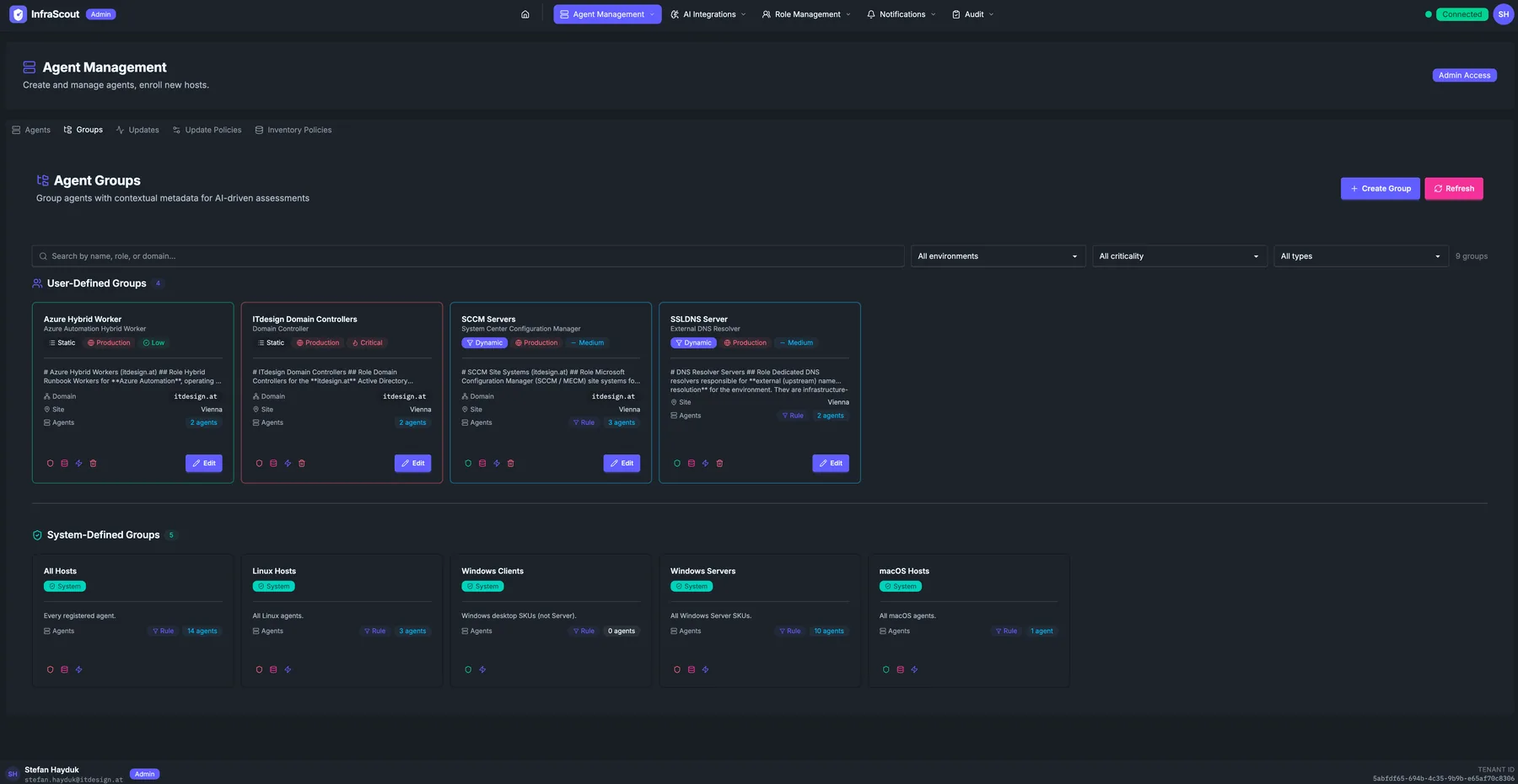Open the Inventory Policies tab
Viewport: 1518px width, 784px height.
pyautogui.click(x=293, y=130)
